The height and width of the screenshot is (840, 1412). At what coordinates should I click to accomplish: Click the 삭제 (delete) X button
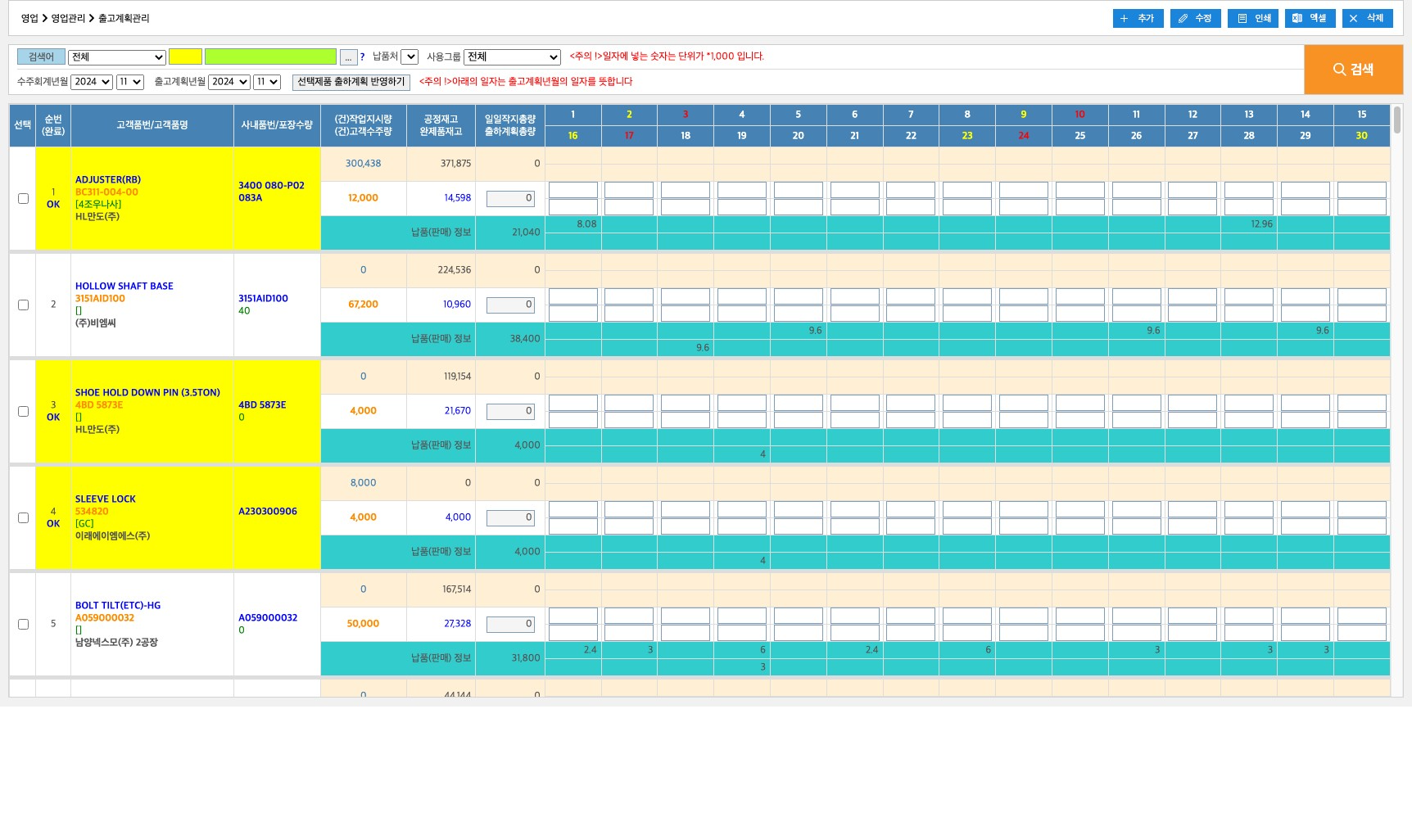tap(1367, 18)
